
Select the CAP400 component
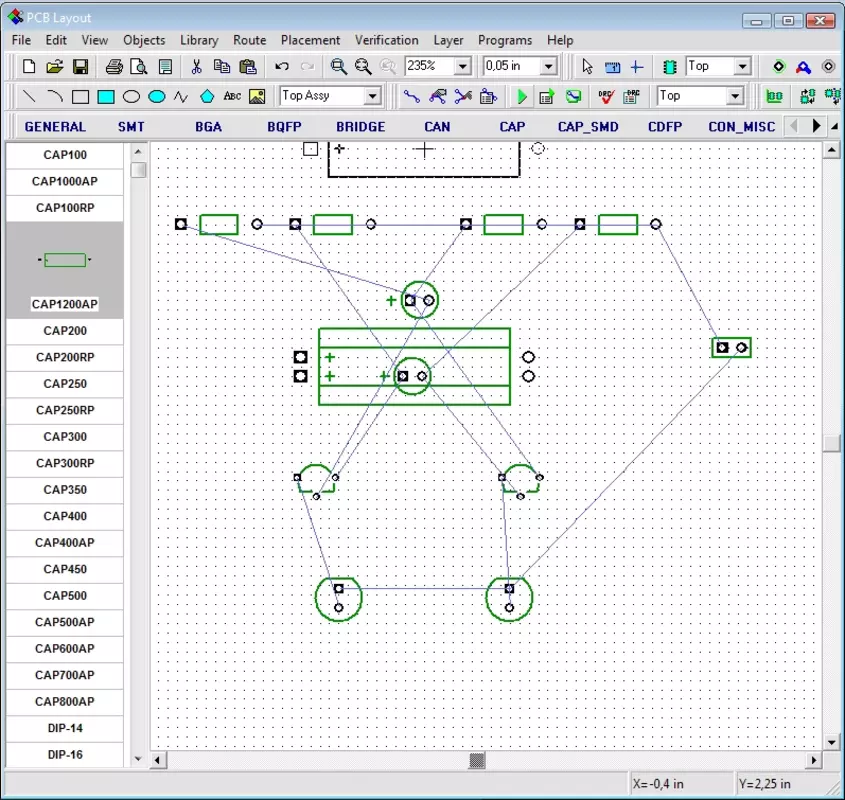click(65, 516)
